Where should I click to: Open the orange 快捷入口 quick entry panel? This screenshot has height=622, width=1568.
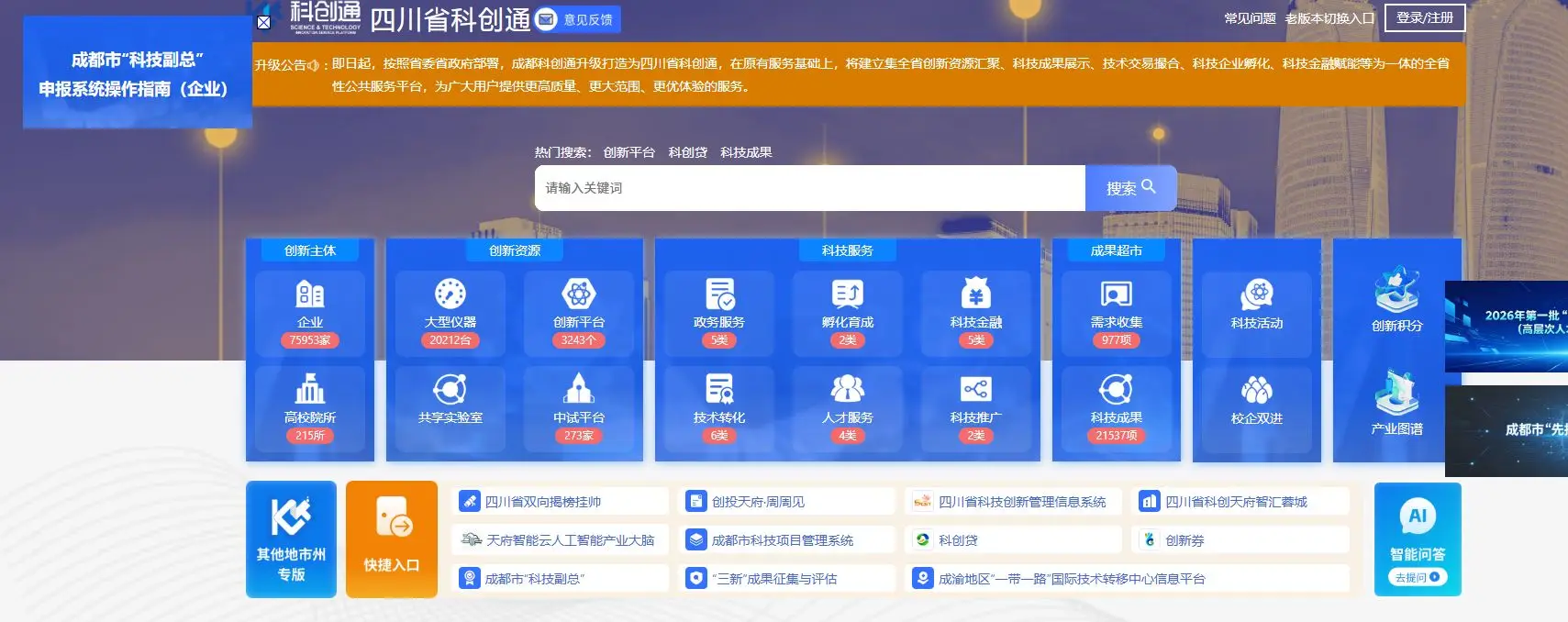[x=392, y=539]
